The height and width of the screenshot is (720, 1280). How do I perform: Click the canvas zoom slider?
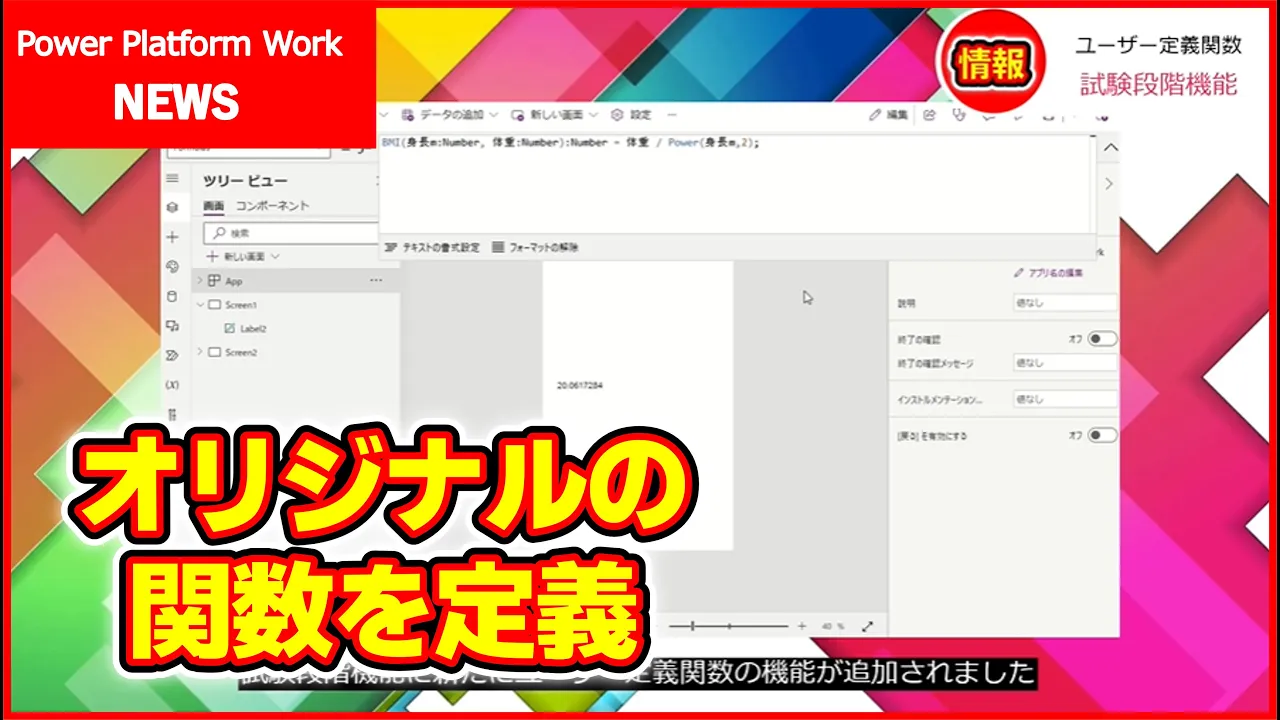click(x=729, y=626)
